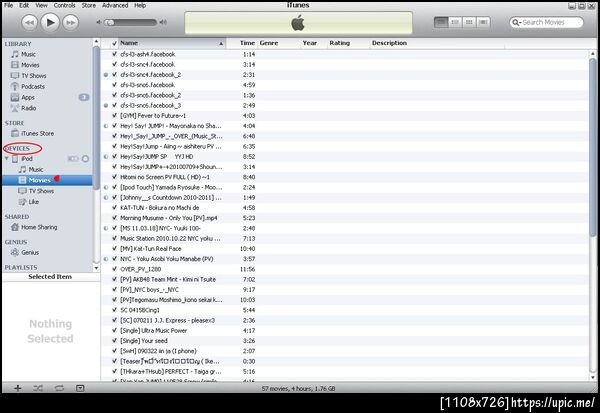Viewport: 600px width, 413px height.
Task: Open Radio in the sidebar
Action: click(x=28, y=108)
